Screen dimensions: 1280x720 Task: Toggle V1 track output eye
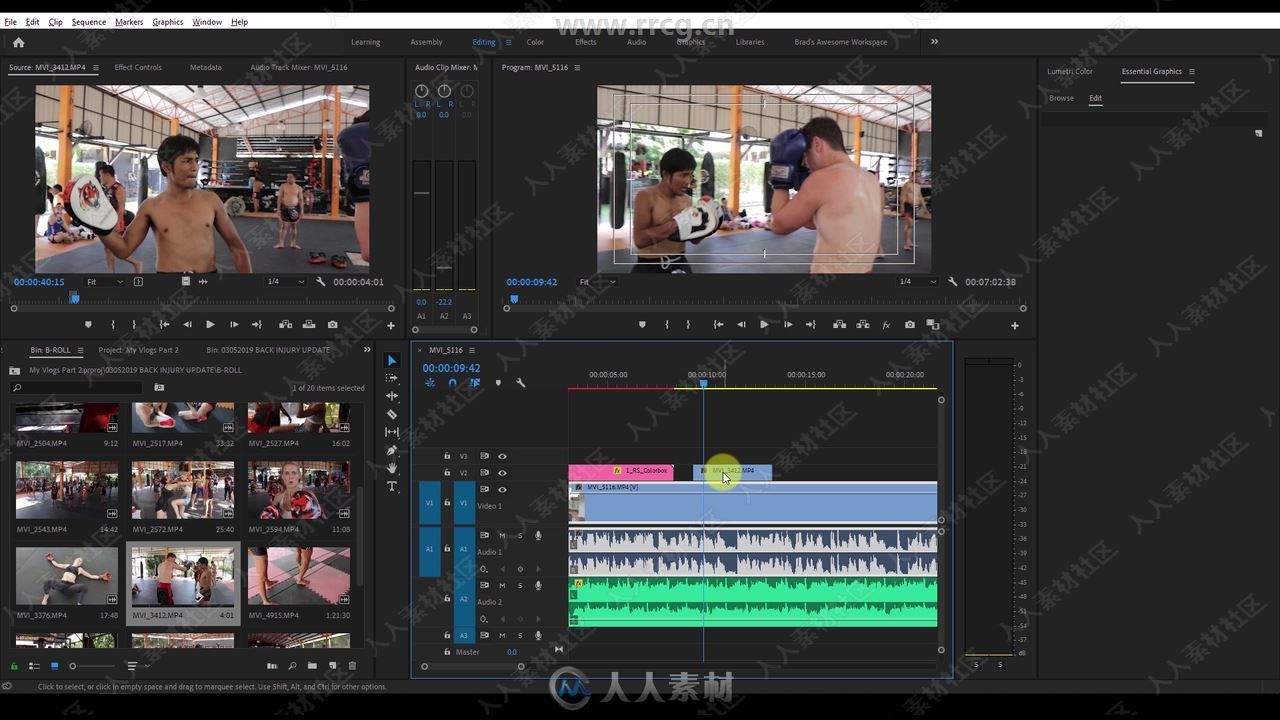point(502,489)
